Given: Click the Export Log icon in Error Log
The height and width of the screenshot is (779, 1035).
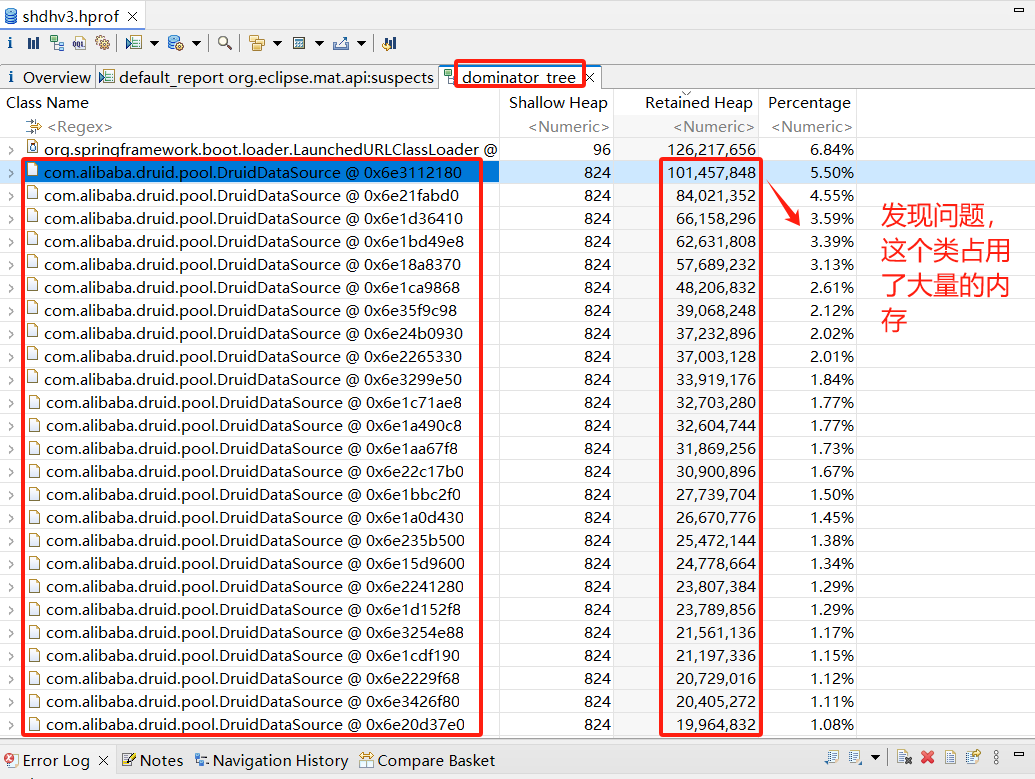Looking at the screenshot, I should click(832, 757).
